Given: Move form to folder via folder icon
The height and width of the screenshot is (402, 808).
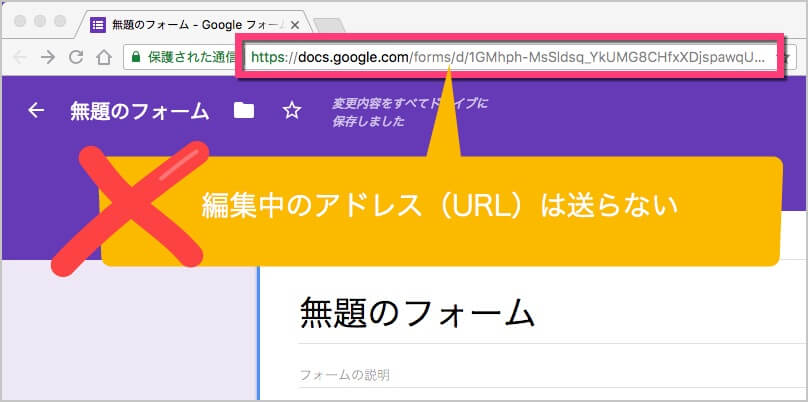Looking at the screenshot, I should [244, 110].
